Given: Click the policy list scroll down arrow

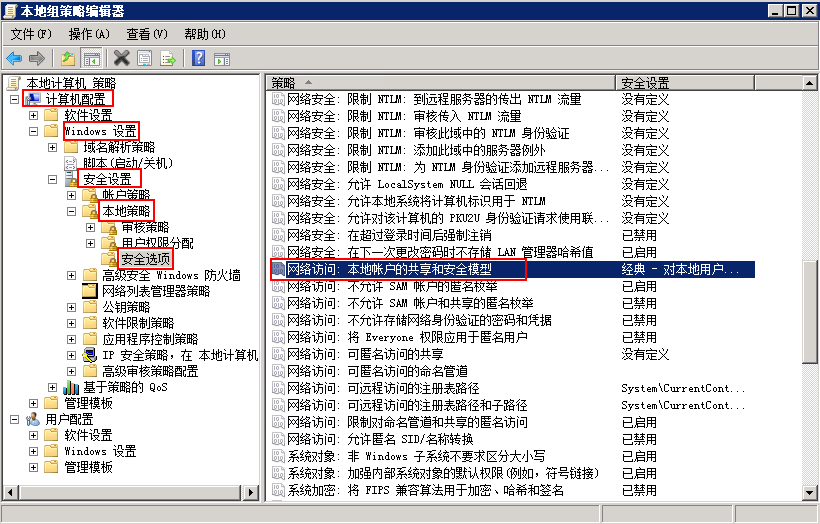Looking at the screenshot, I should point(809,492).
